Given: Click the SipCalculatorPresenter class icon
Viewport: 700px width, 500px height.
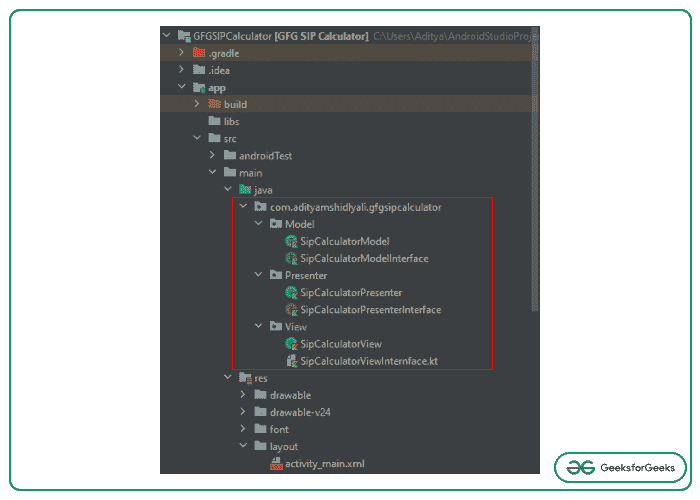Looking at the screenshot, I should (291, 292).
